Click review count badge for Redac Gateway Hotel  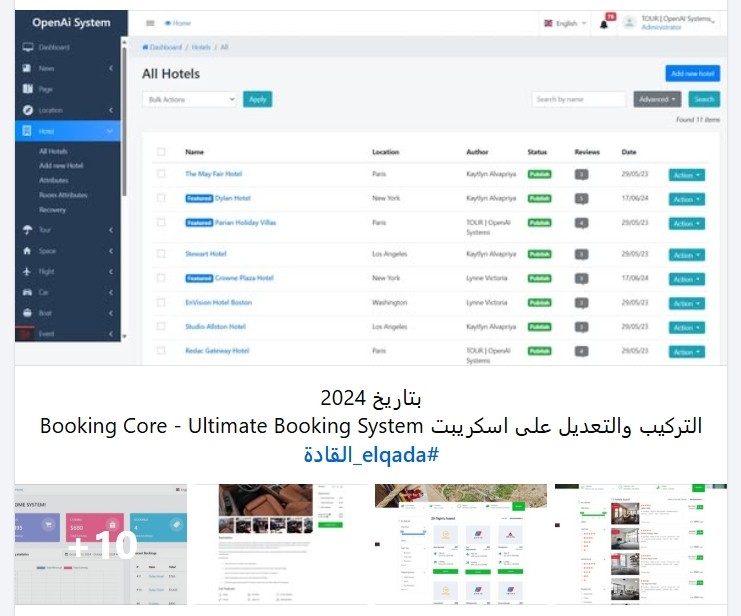582,351
